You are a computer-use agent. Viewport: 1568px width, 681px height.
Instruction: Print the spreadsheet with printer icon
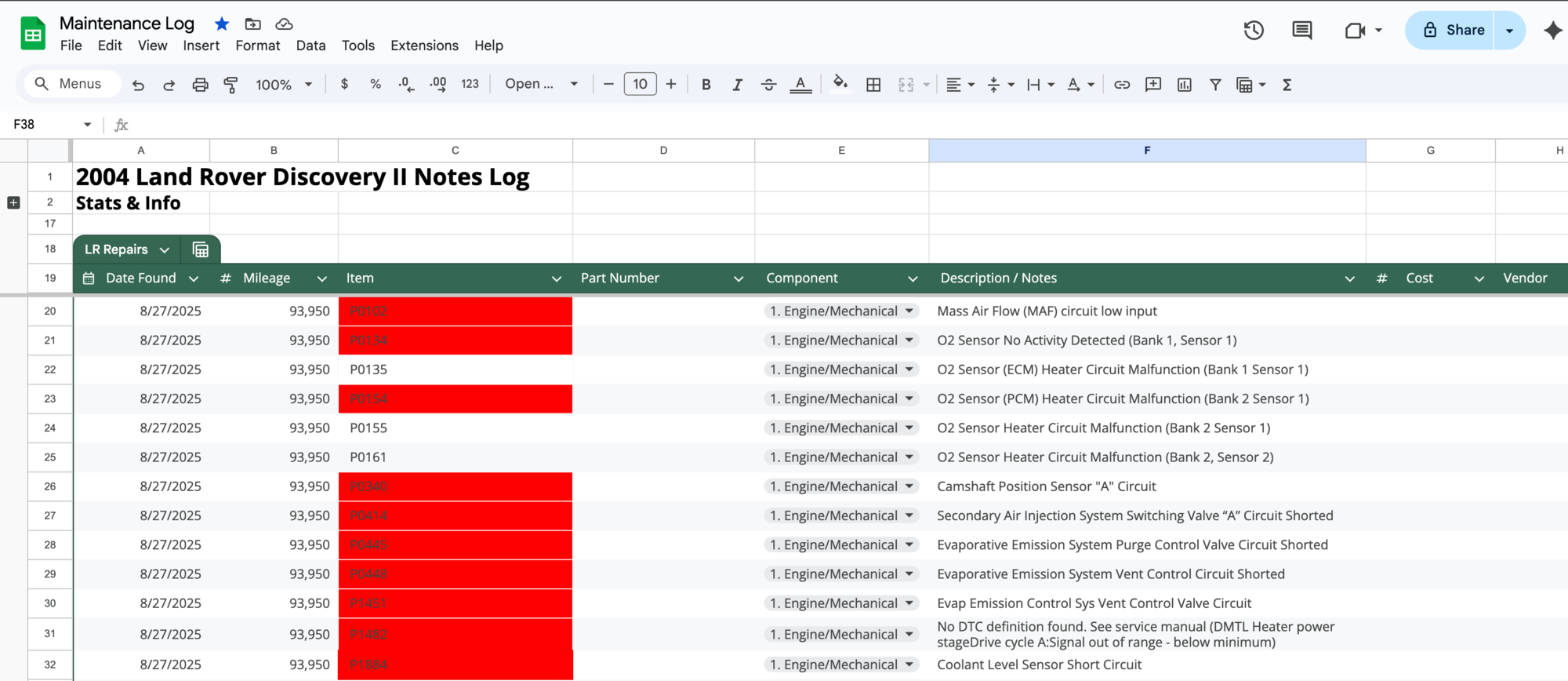pos(200,85)
